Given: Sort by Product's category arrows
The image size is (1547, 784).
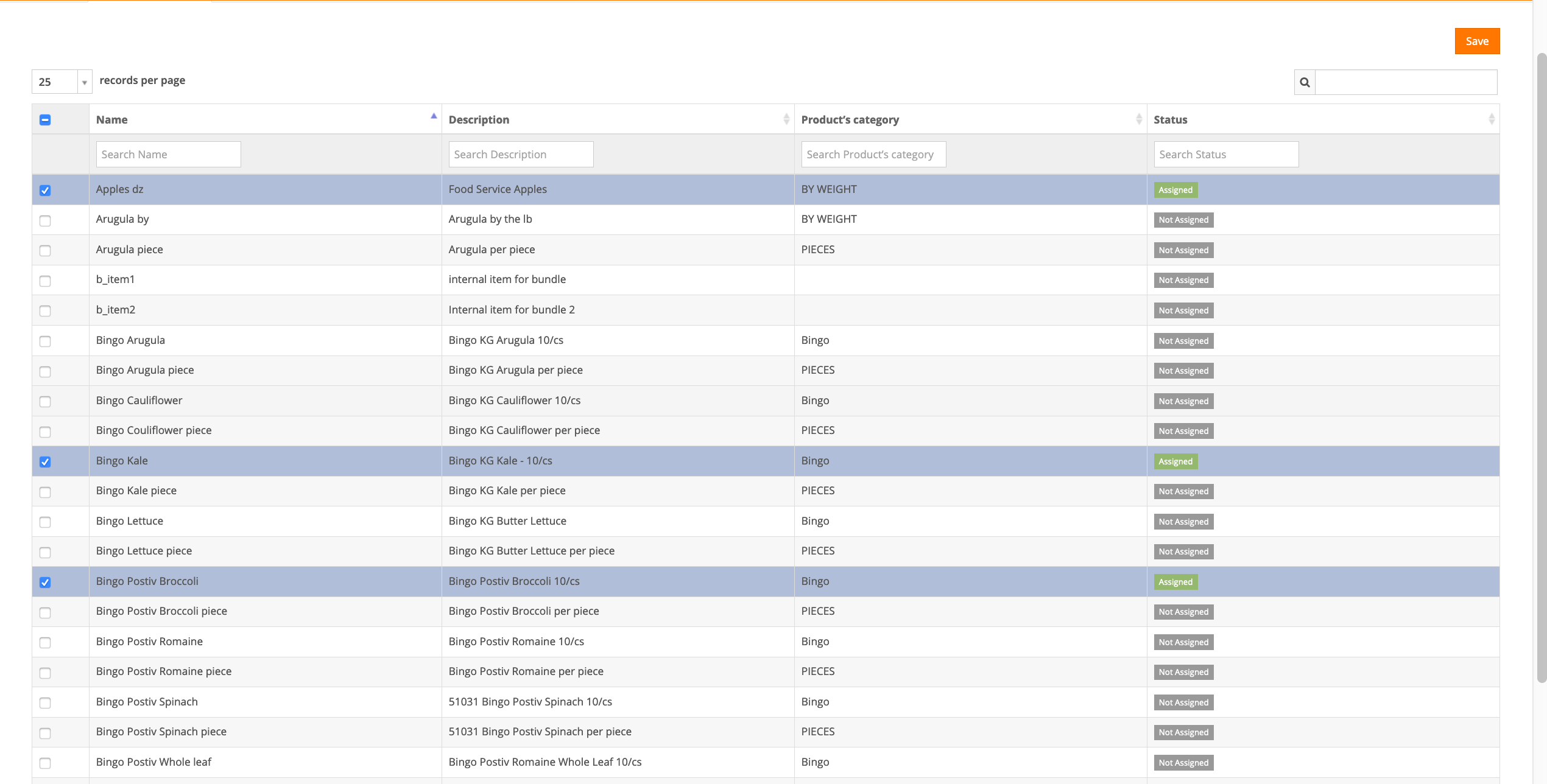Looking at the screenshot, I should pos(1138,119).
